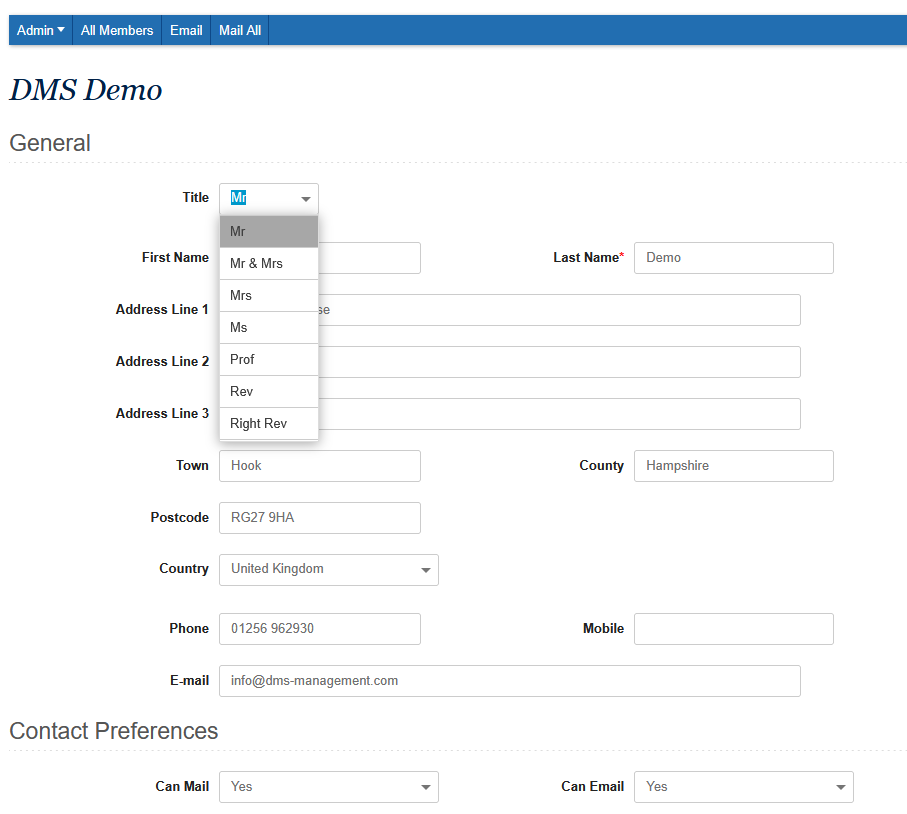
Task: Go to the Email menu item
Action: pos(186,30)
